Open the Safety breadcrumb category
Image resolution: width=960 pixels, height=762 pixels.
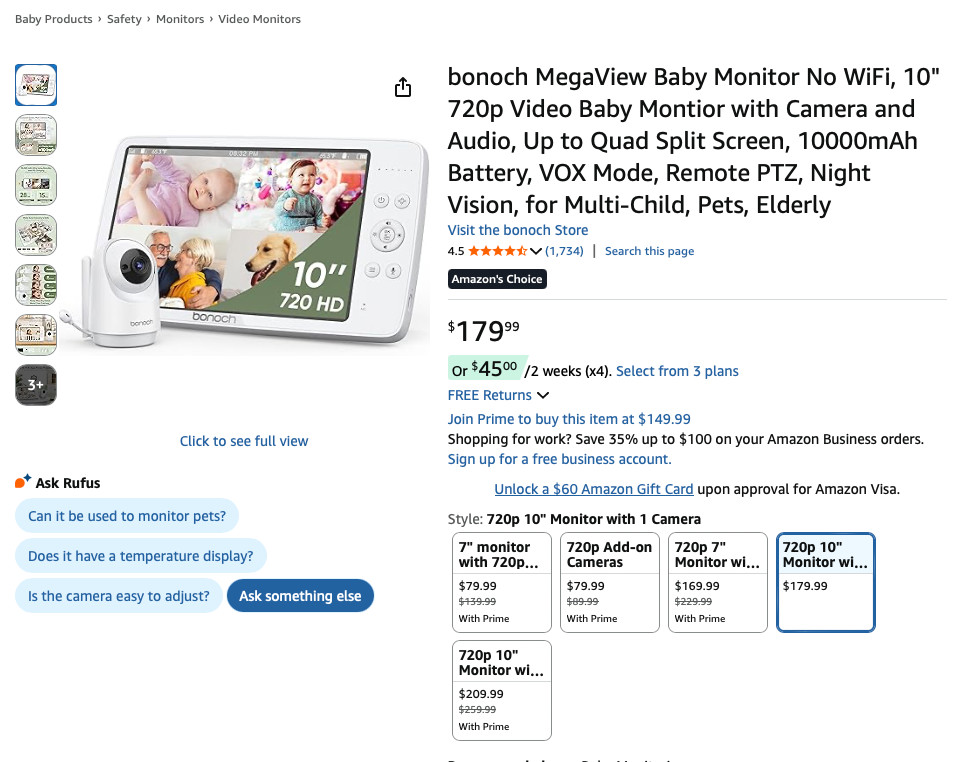coord(124,19)
